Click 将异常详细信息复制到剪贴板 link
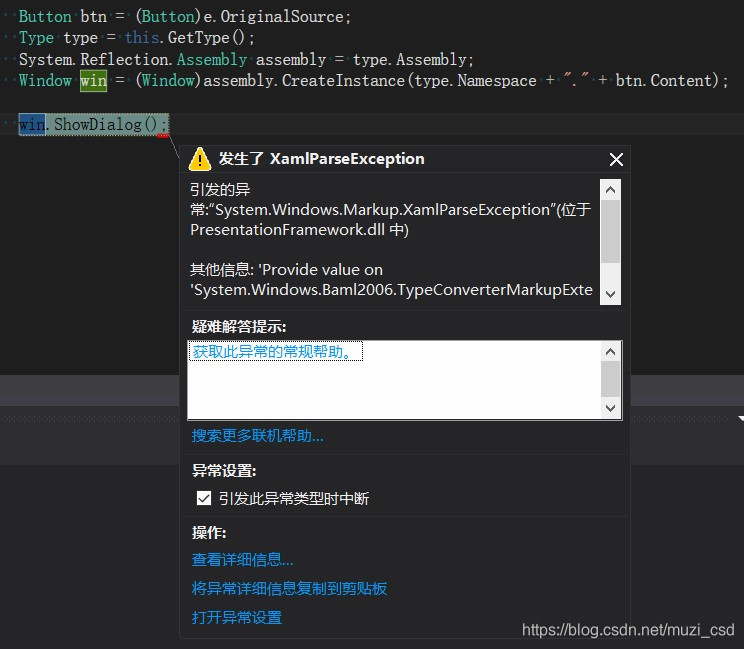 (x=289, y=588)
